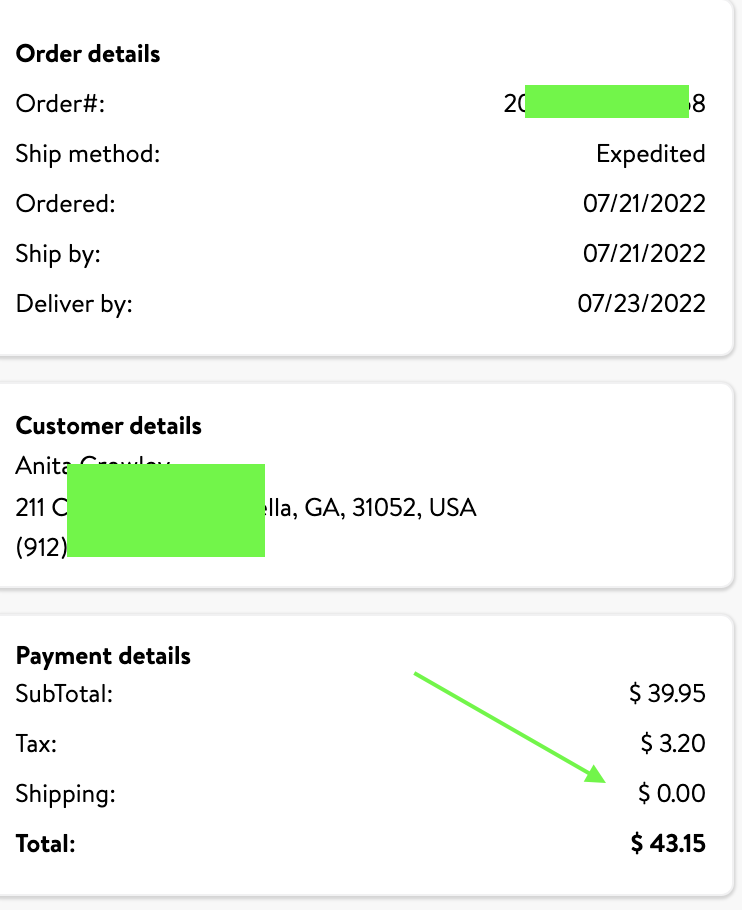Click the Total amount $ 43.15
This screenshot has height=910, width=742.
[x=668, y=843]
